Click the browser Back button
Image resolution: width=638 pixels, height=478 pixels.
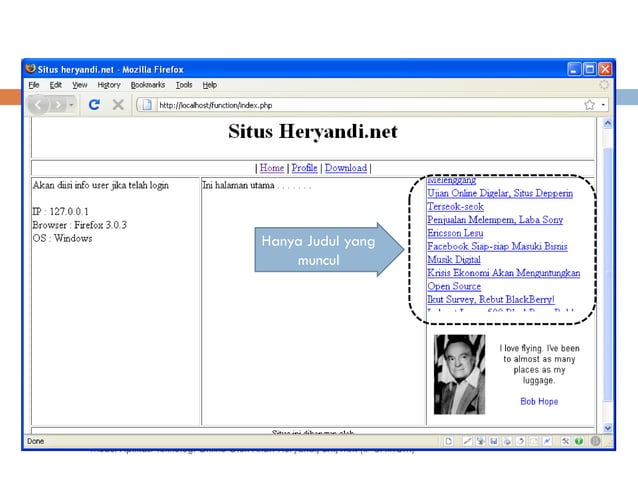coord(39,104)
